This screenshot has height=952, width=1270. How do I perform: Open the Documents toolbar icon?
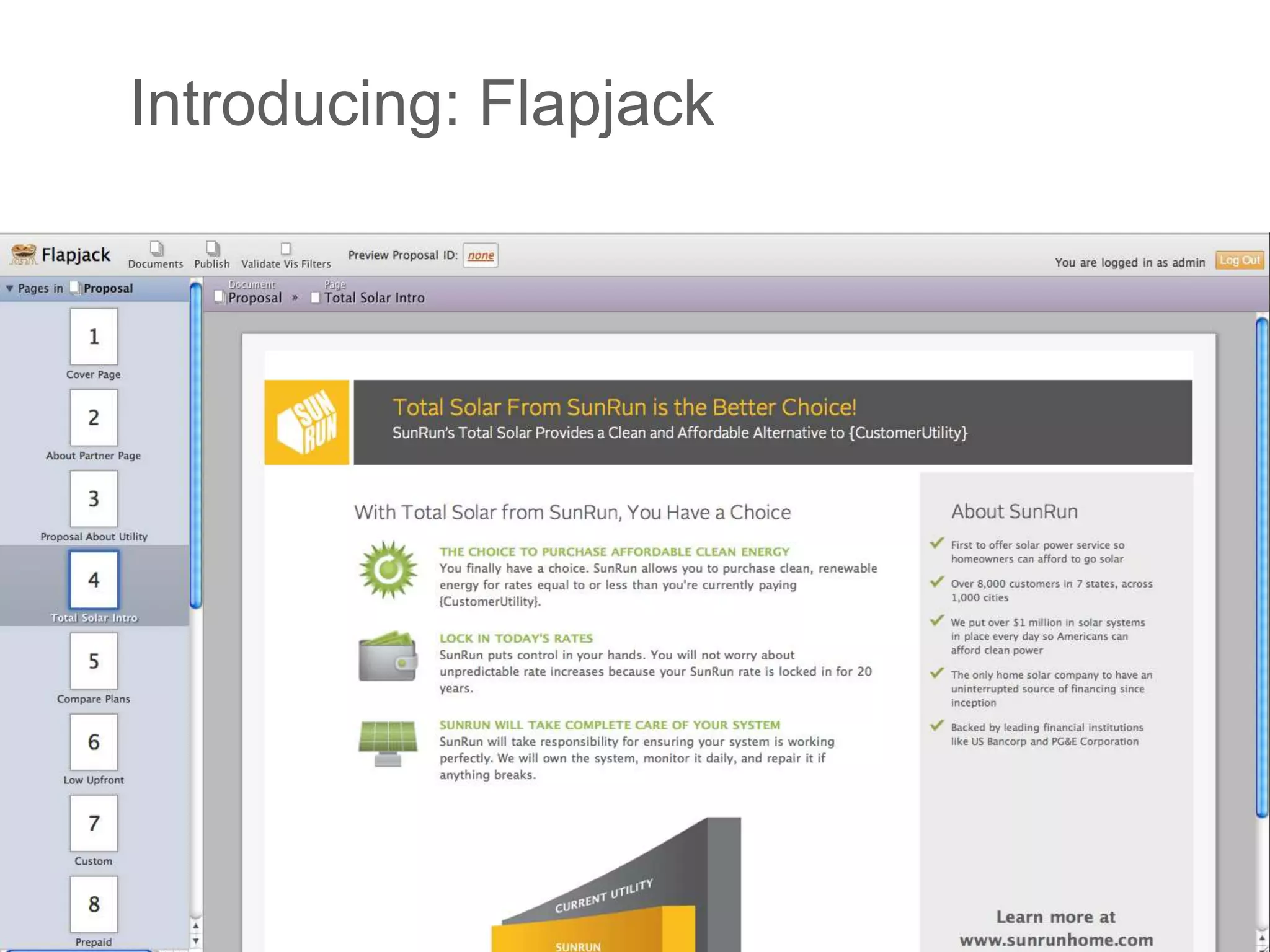[x=157, y=249]
